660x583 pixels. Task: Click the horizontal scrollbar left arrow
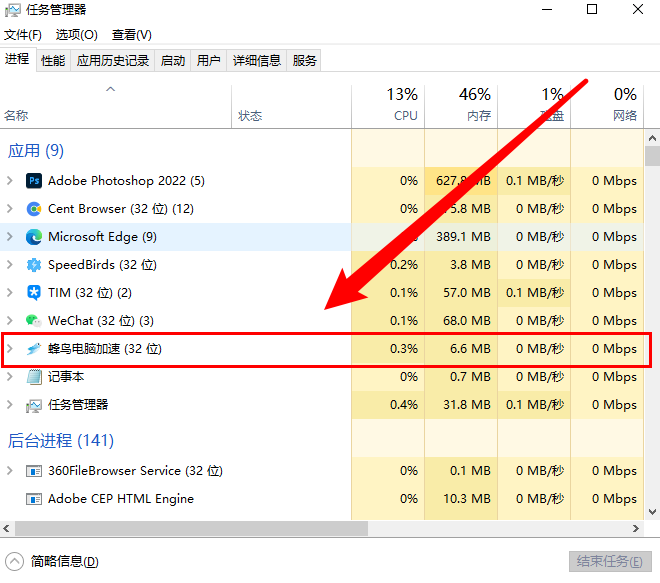[7, 529]
